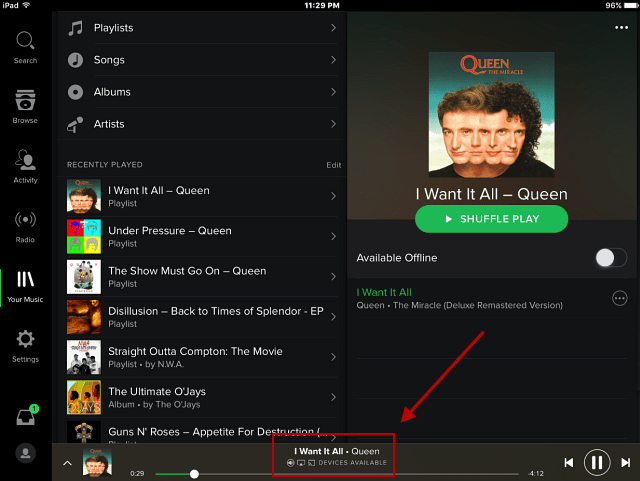This screenshot has height=481, width=640.
Task: Open the Activity feed icon
Action: [25, 160]
